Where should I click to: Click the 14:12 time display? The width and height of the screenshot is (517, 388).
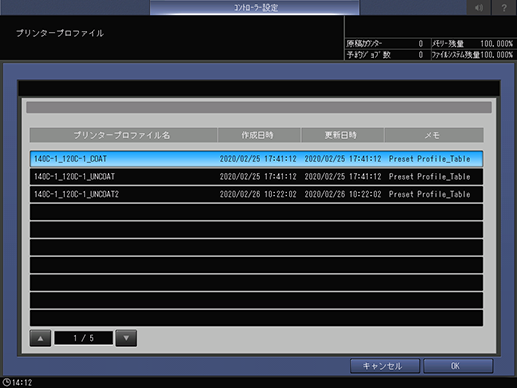click(22, 383)
